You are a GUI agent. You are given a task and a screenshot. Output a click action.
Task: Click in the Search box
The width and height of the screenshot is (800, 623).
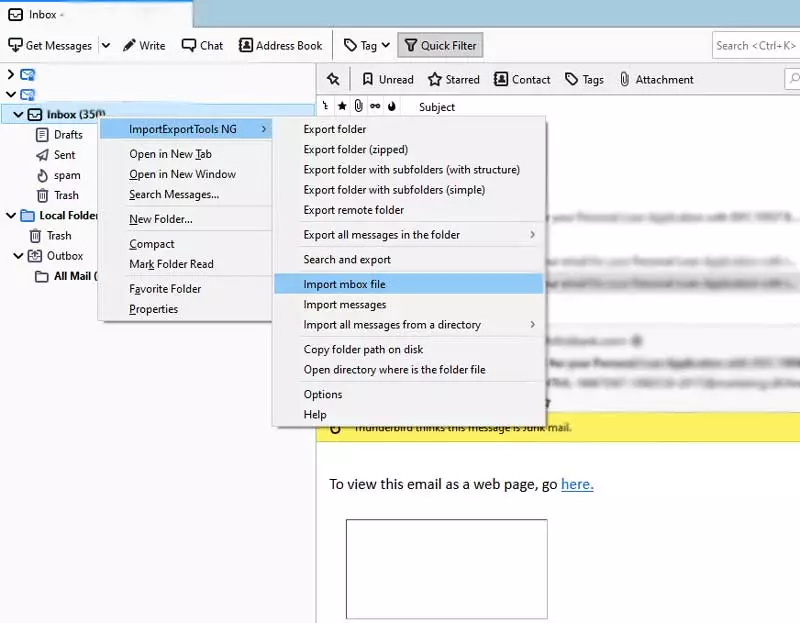click(755, 45)
